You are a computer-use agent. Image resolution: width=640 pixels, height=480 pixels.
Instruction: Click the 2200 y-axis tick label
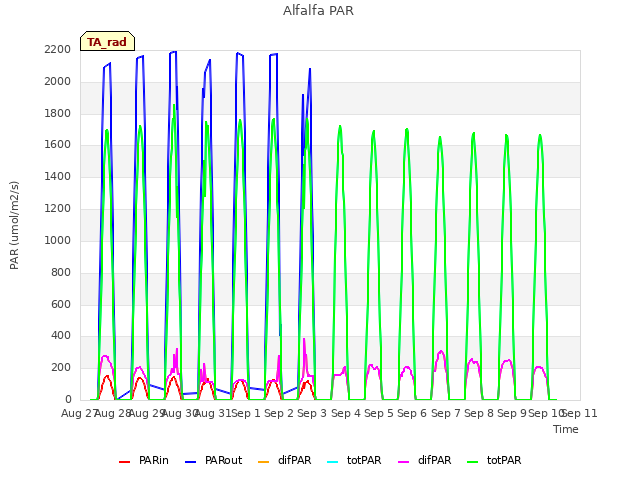coord(58,49)
